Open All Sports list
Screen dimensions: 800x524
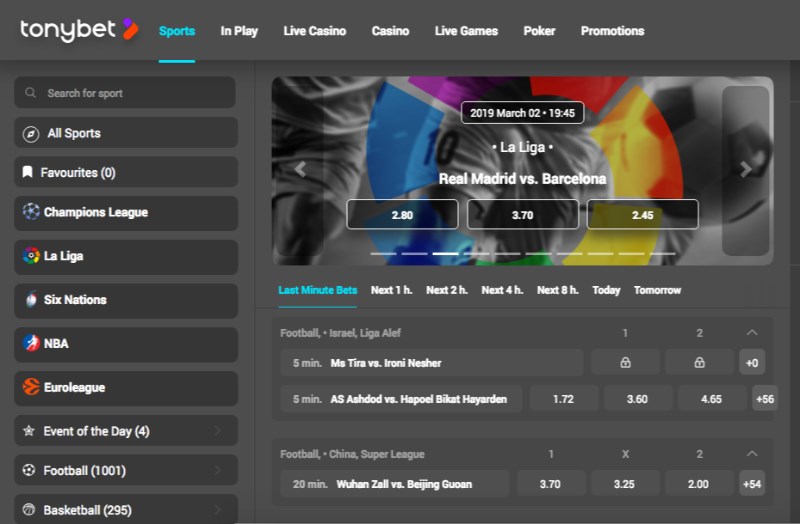click(x=126, y=133)
